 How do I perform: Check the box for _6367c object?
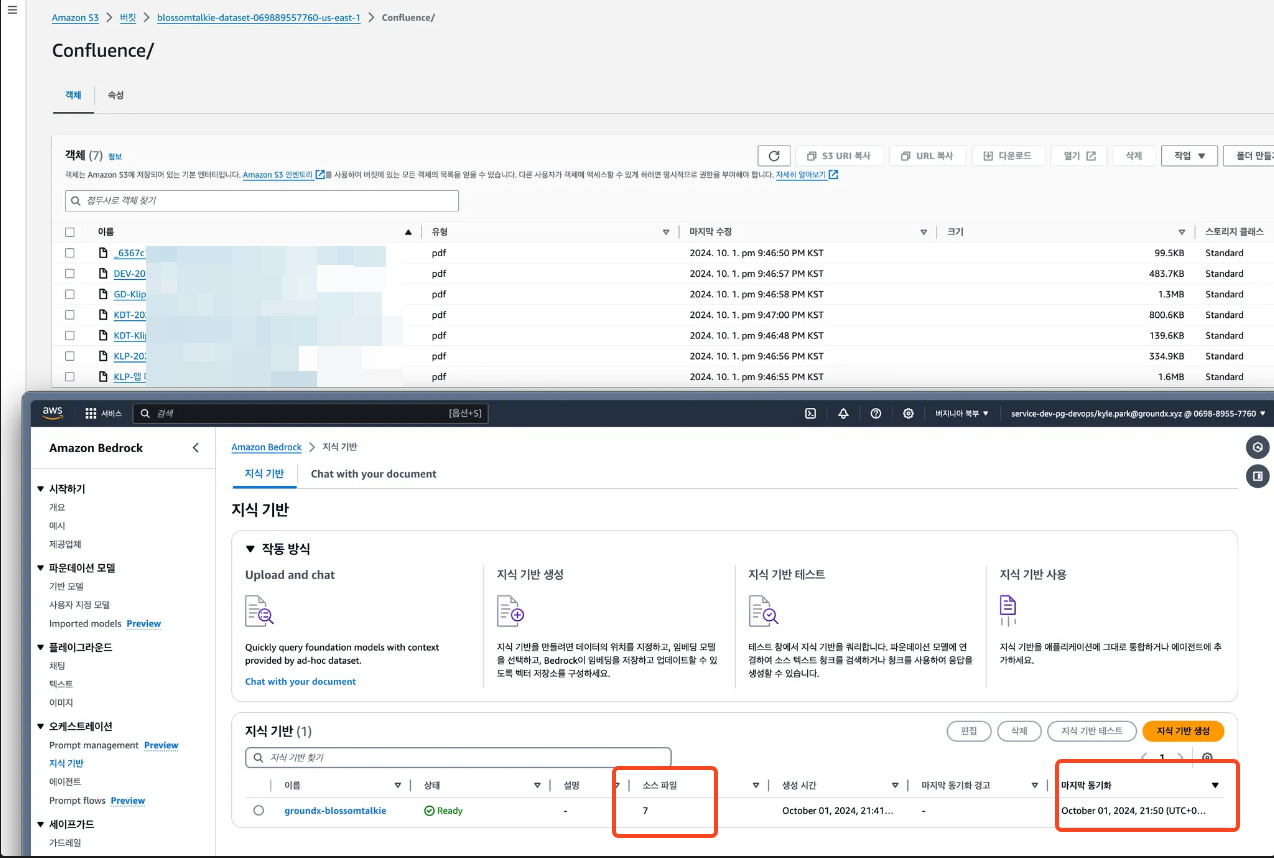pos(70,253)
